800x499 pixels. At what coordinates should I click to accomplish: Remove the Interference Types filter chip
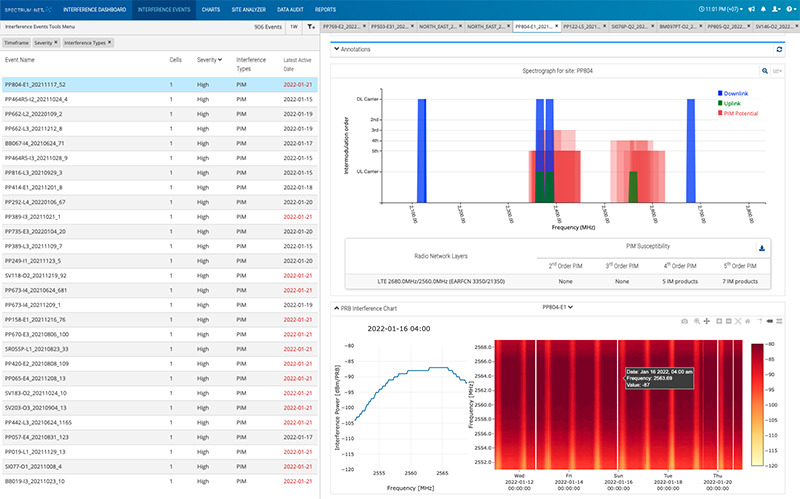[x=109, y=42]
